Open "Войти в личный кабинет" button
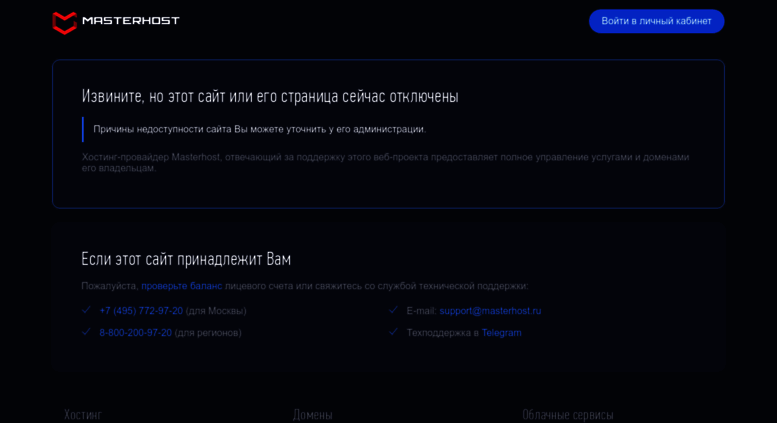 click(x=656, y=21)
